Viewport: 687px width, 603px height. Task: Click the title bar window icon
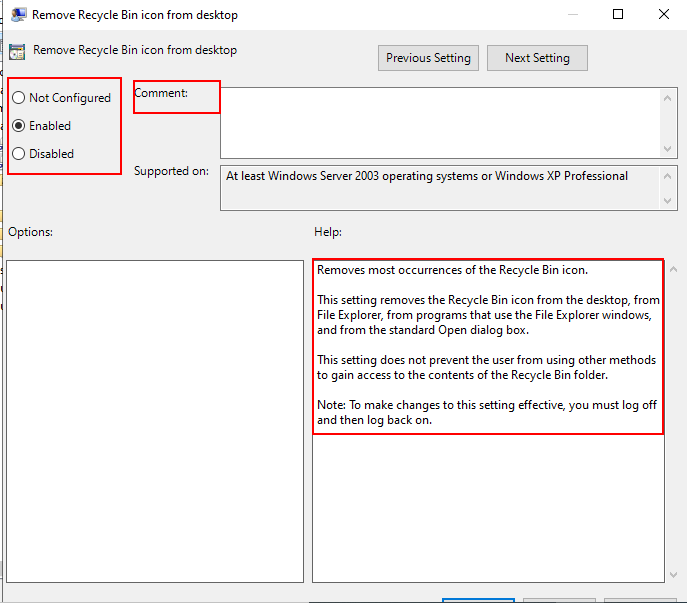(18, 14)
